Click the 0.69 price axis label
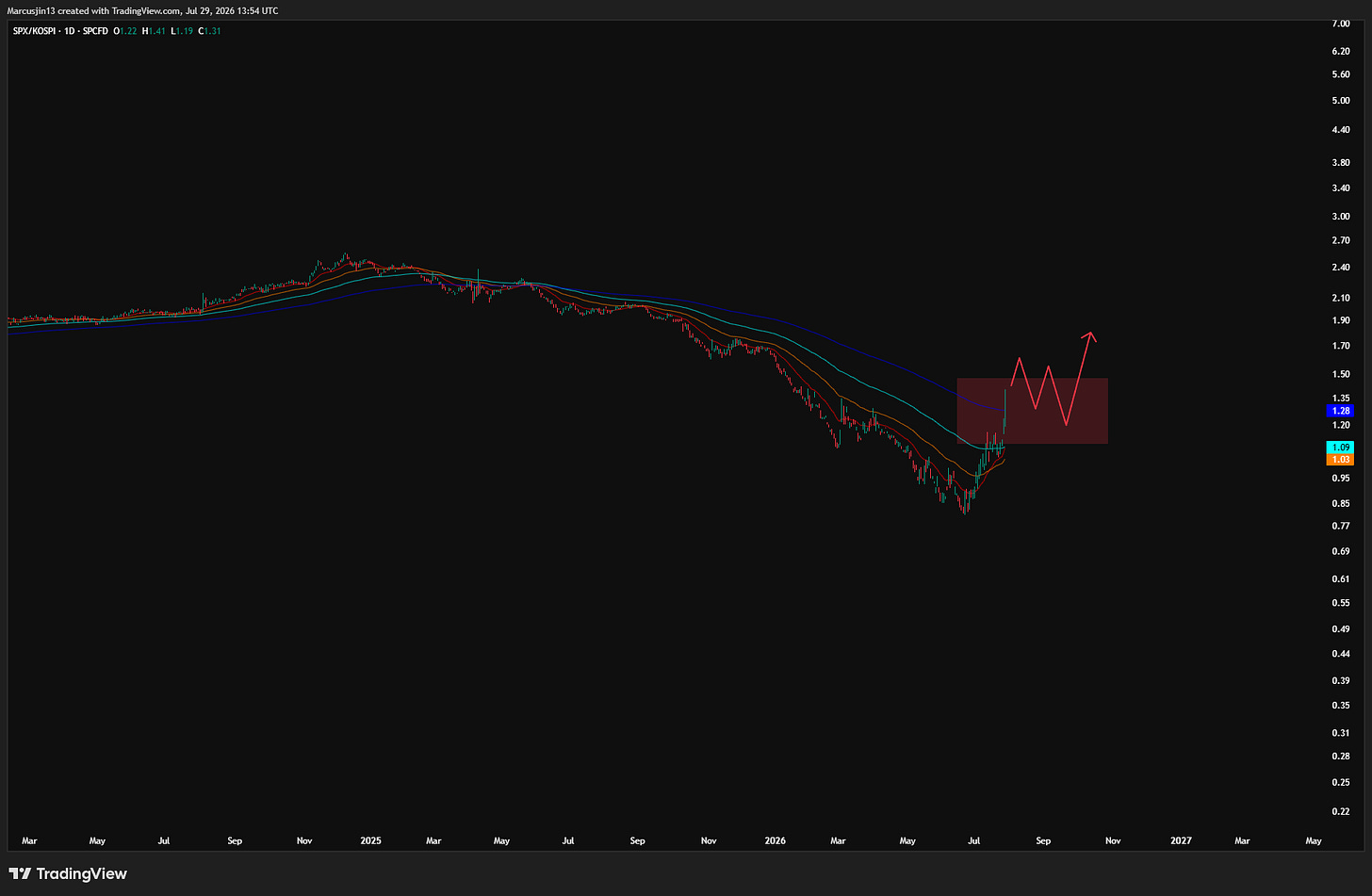Viewport: 1372px width, 896px height. tap(1340, 551)
